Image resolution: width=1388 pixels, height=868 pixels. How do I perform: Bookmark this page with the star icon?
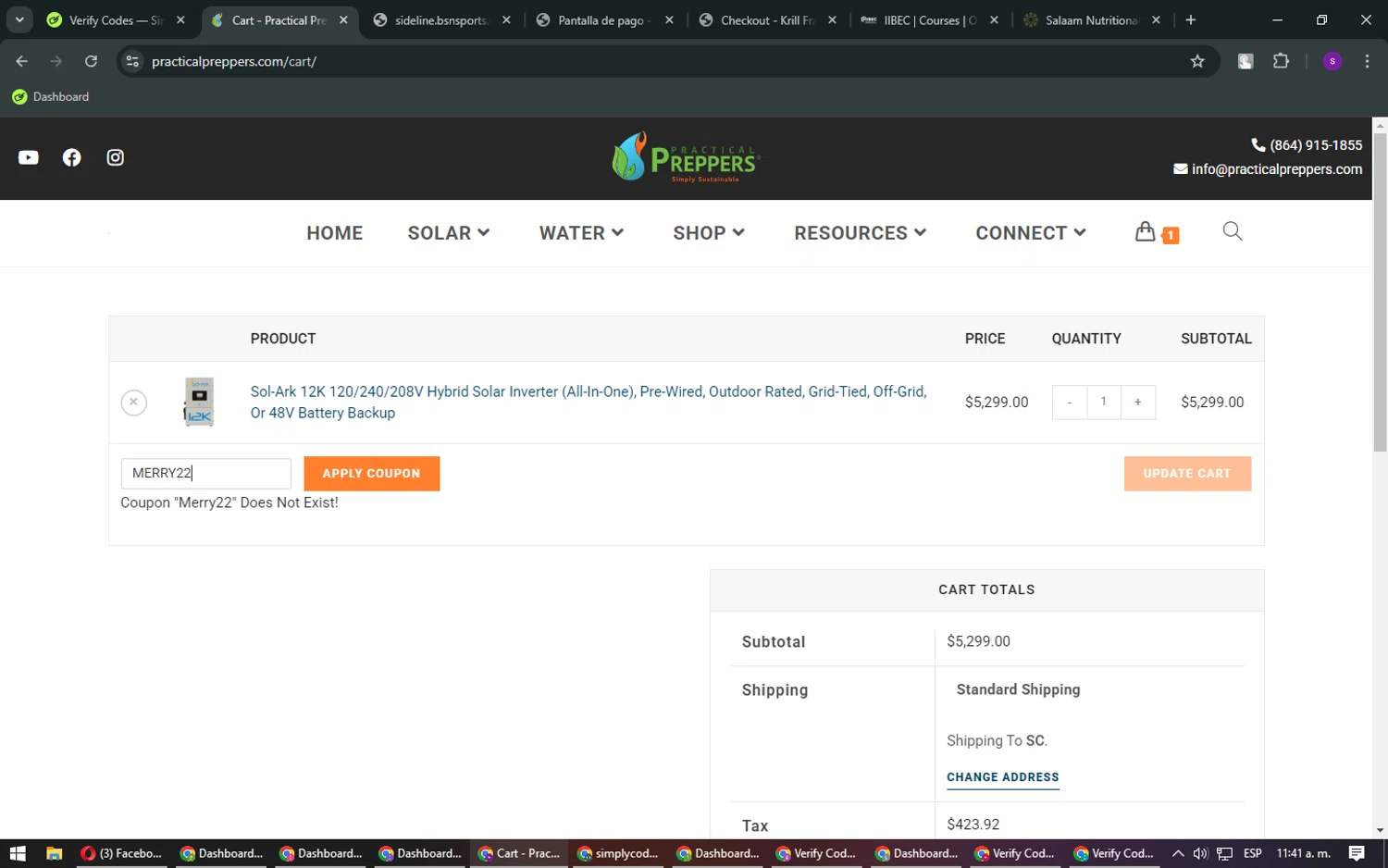(x=1197, y=61)
